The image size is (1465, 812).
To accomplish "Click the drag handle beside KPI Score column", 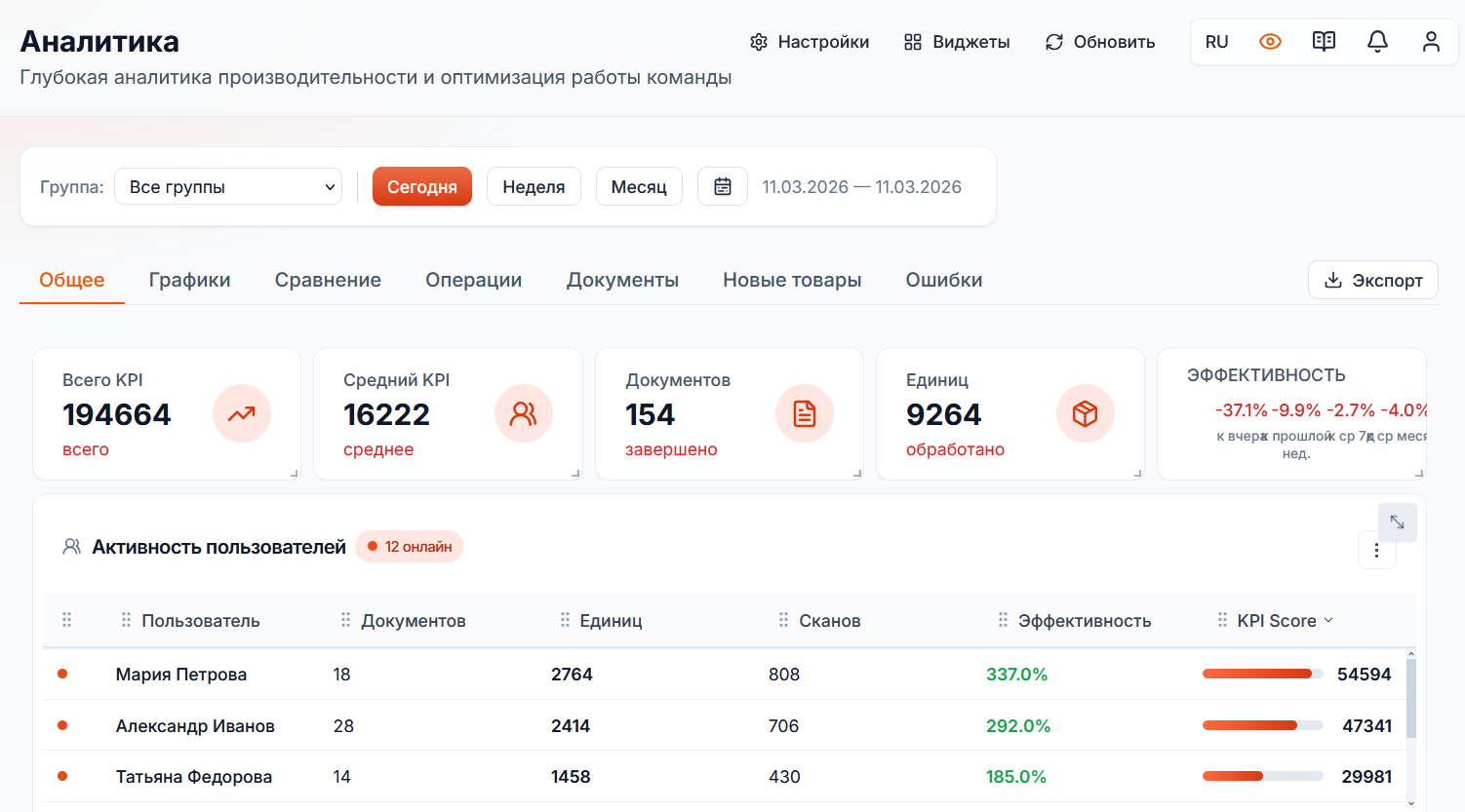I will coord(1222,620).
